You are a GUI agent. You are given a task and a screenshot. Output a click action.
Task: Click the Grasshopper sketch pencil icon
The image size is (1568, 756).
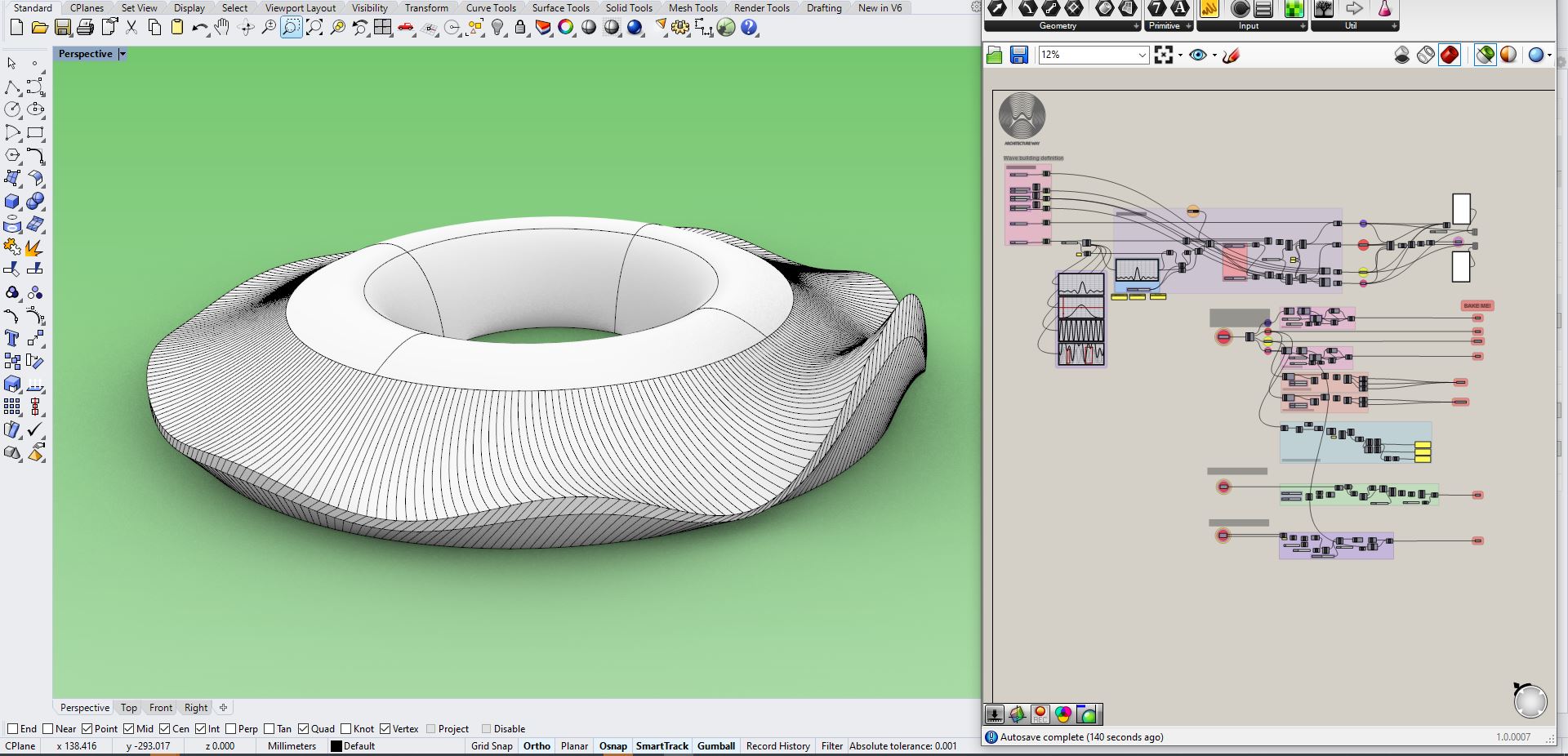click(1232, 55)
